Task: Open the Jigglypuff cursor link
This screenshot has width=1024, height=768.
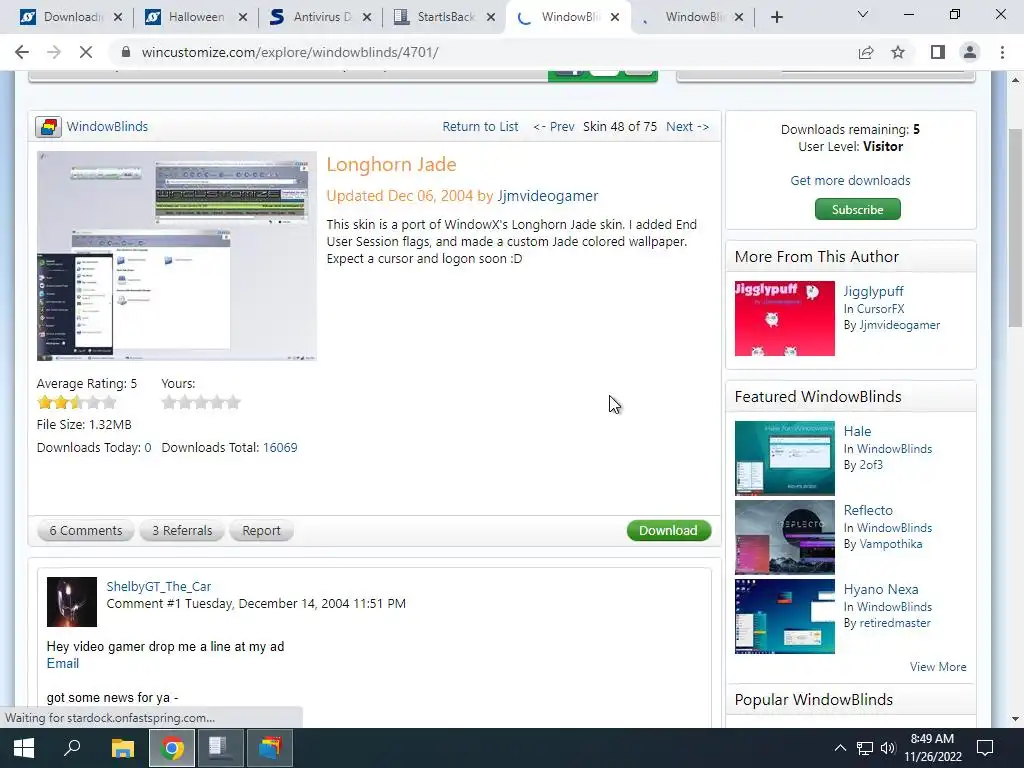Action: pos(873,291)
